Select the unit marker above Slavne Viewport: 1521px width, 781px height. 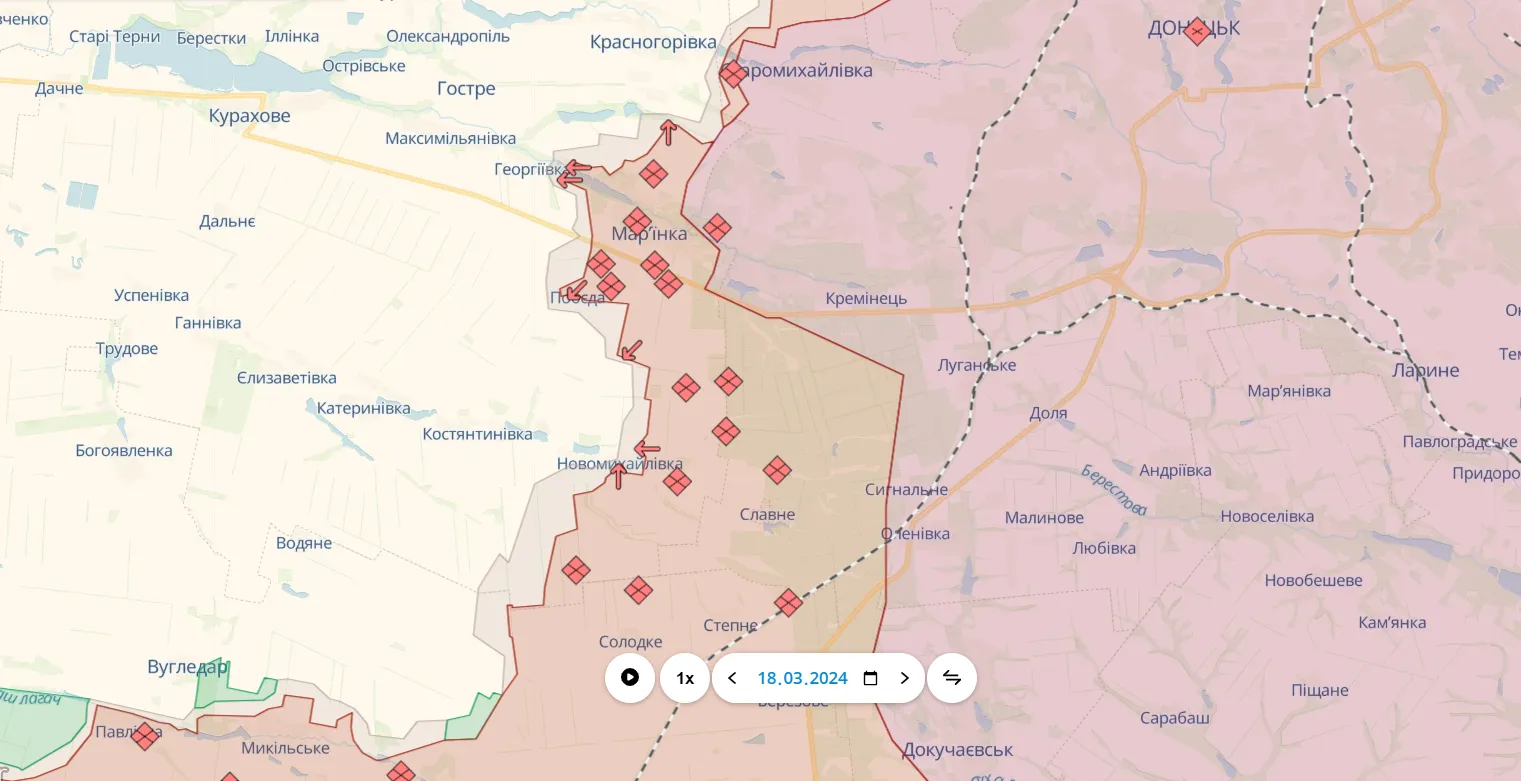point(777,469)
